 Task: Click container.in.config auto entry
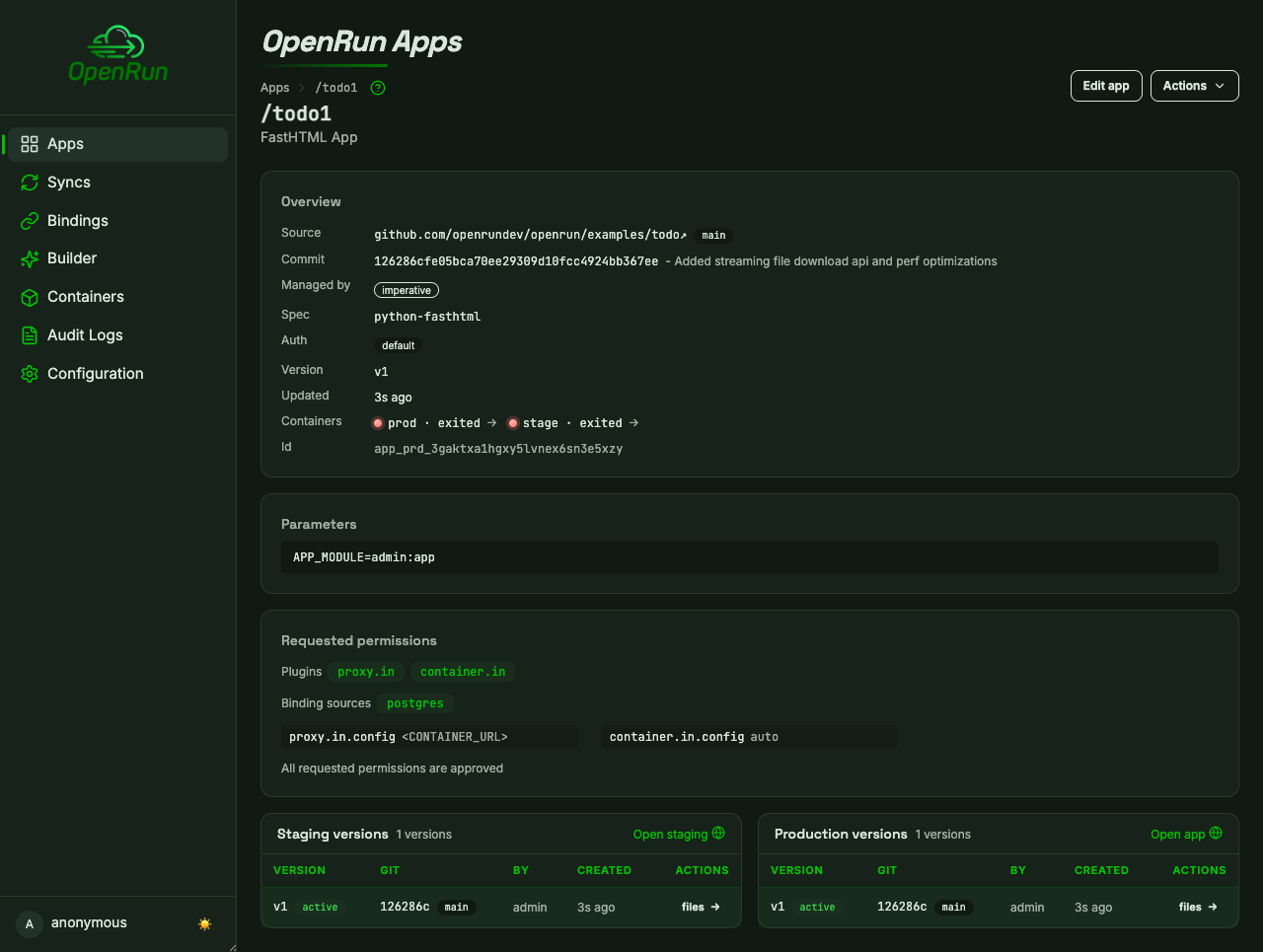point(750,737)
